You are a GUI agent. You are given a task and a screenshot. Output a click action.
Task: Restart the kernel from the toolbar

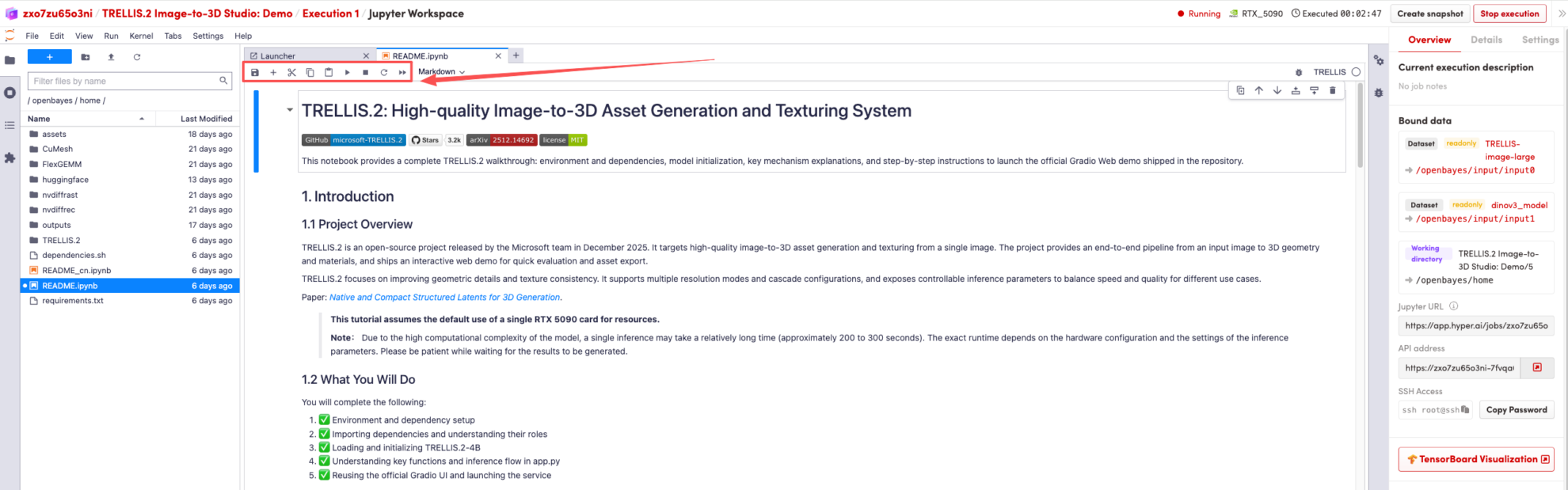[x=384, y=72]
